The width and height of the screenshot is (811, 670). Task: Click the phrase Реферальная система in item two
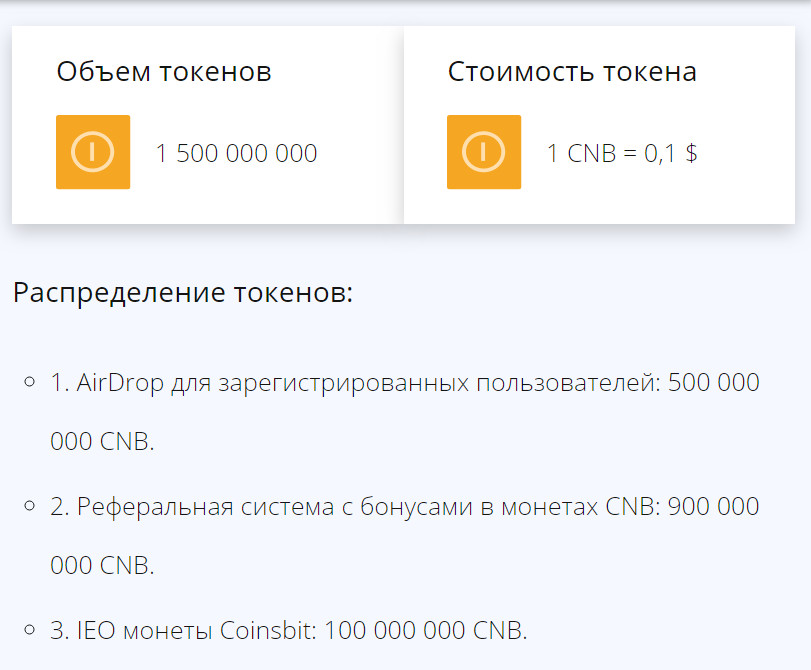point(192,507)
